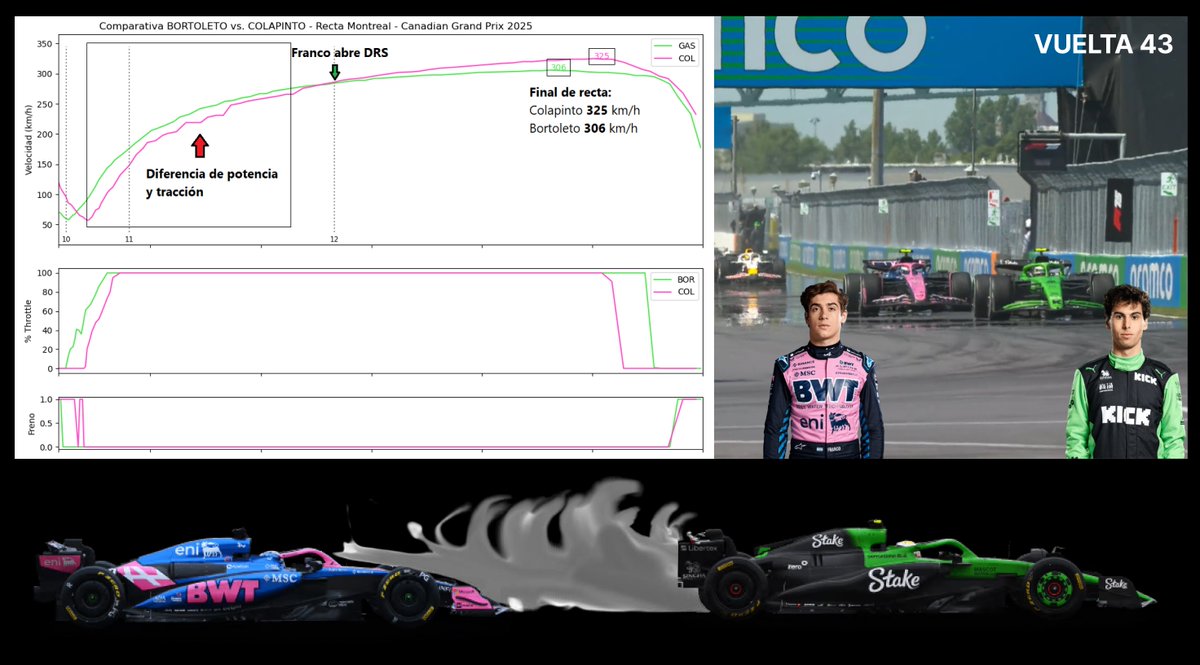
Task: Click the driver portrait in BWT suit
Action: tap(823, 370)
